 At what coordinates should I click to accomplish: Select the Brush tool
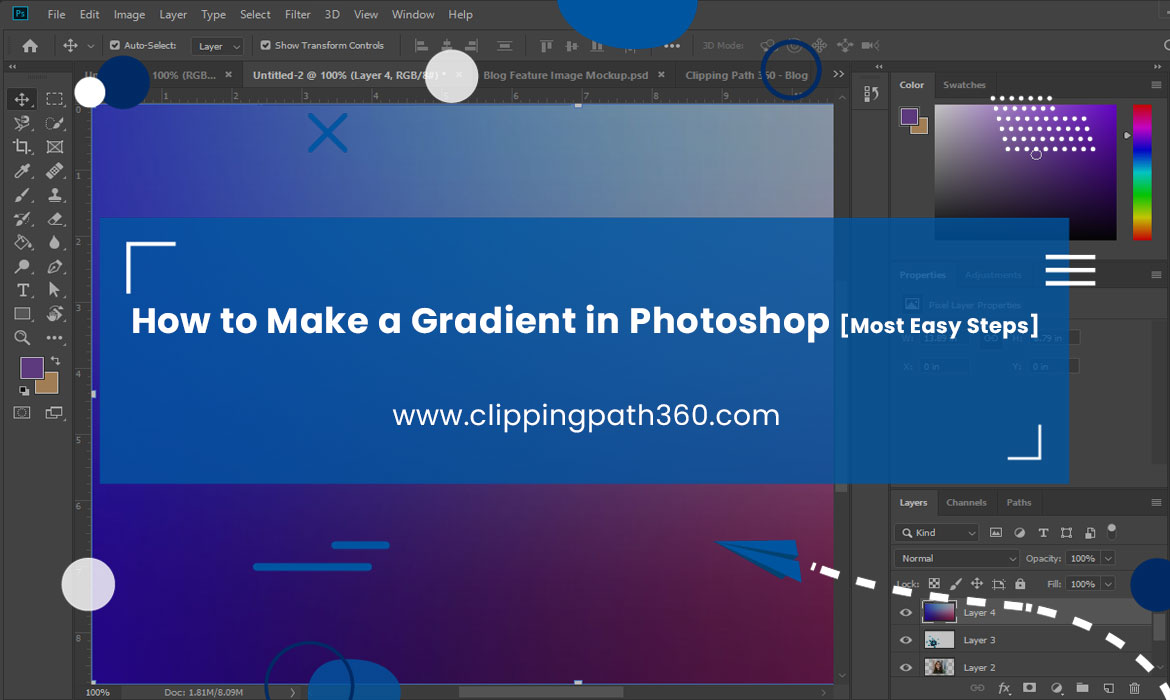tap(22, 195)
